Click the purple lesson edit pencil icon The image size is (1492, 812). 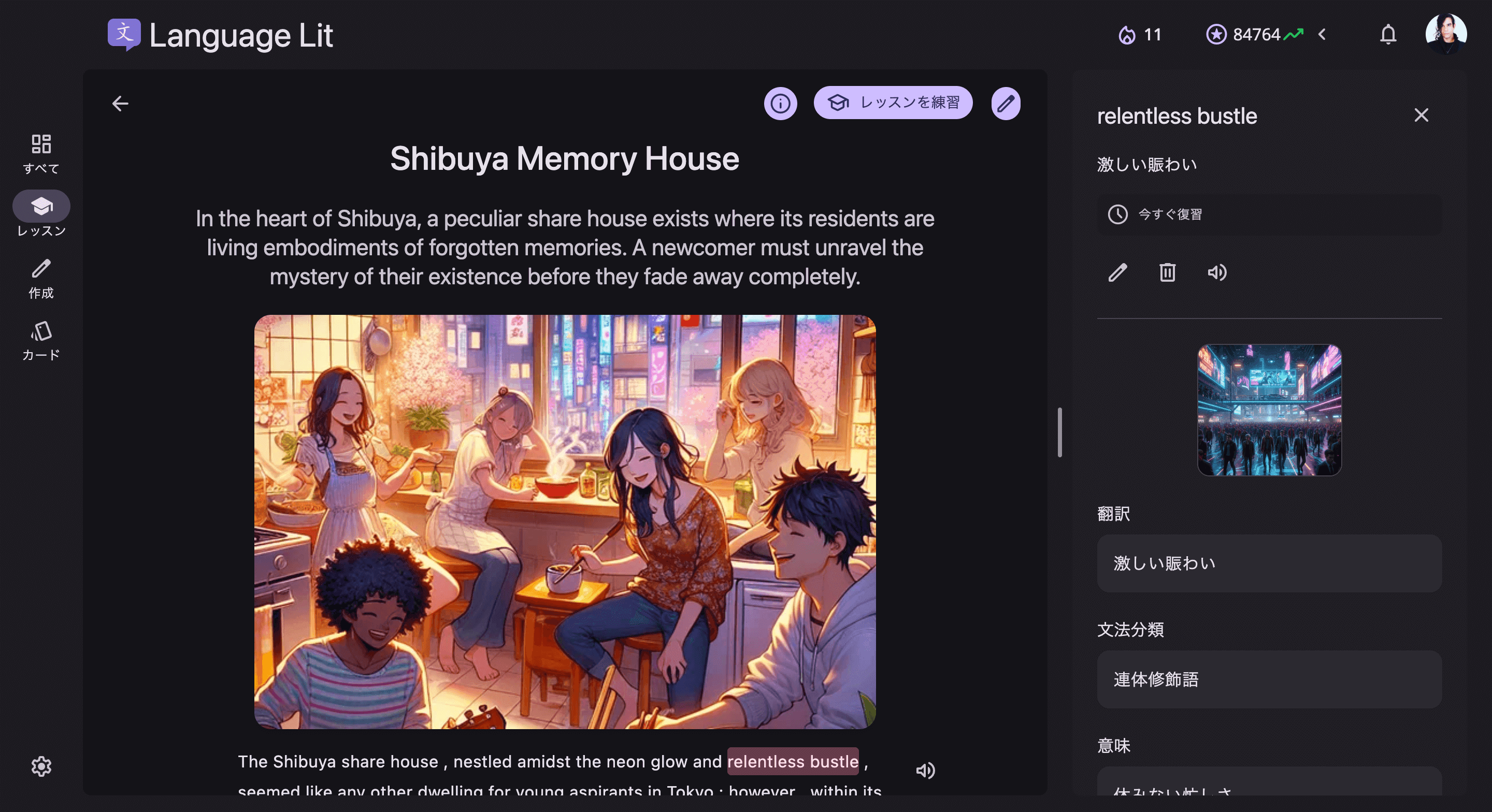pos(1006,104)
